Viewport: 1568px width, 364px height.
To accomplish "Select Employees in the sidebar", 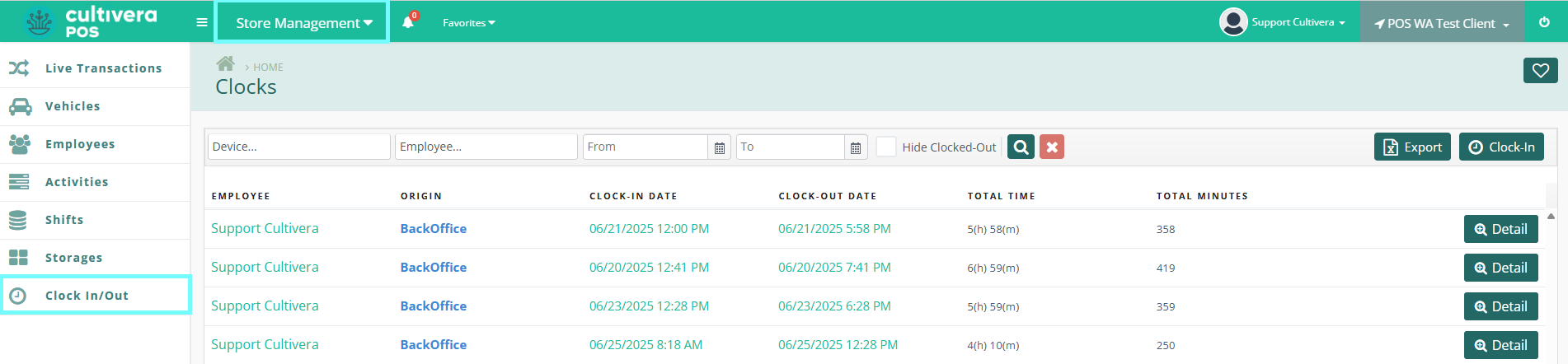I will tap(95, 144).
